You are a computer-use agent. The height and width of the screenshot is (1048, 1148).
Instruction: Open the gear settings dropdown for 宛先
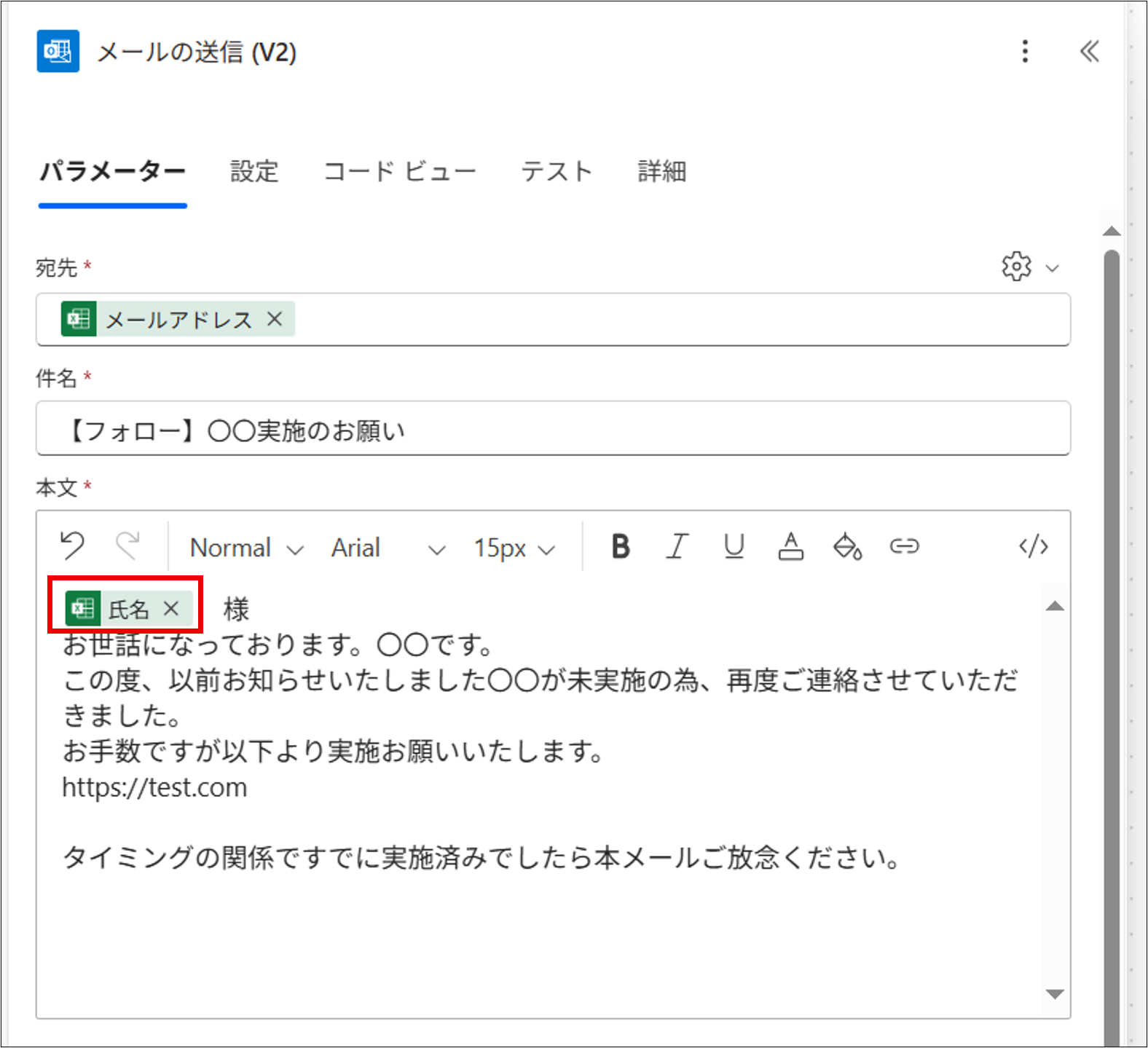(1029, 267)
